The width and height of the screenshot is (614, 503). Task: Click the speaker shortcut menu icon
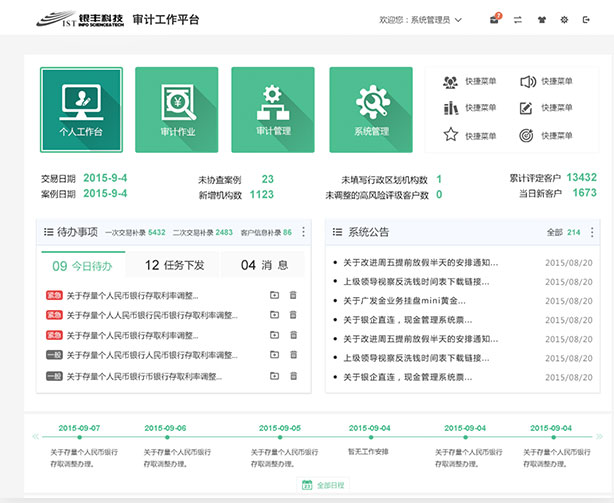click(527, 81)
